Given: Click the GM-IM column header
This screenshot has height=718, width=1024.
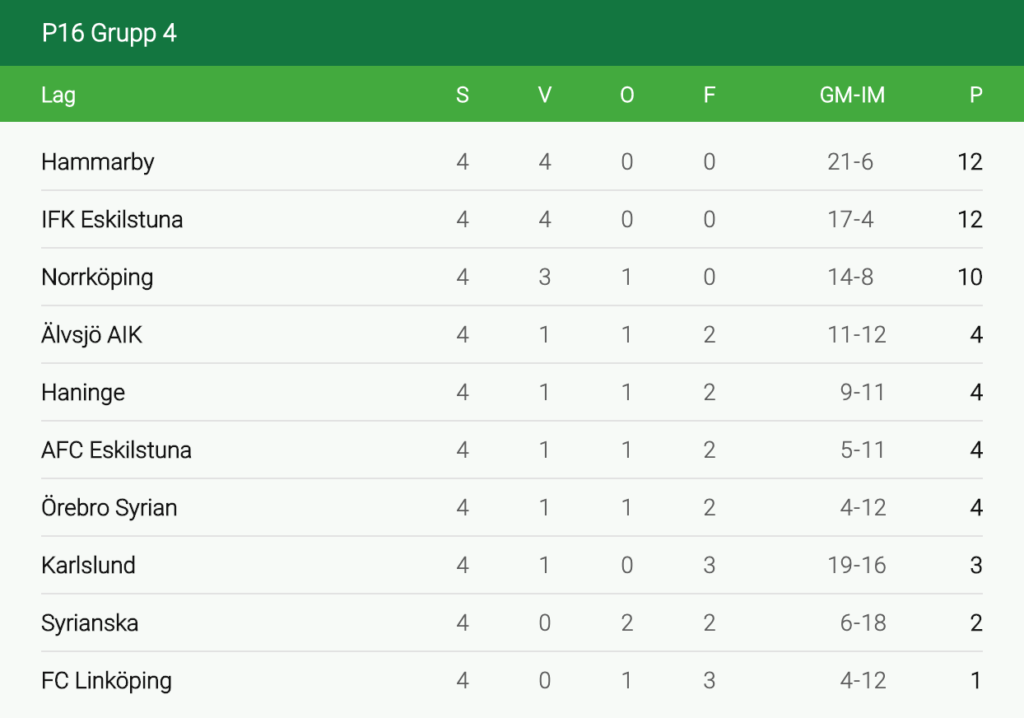Looking at the screenshot, I should [852, 96].
